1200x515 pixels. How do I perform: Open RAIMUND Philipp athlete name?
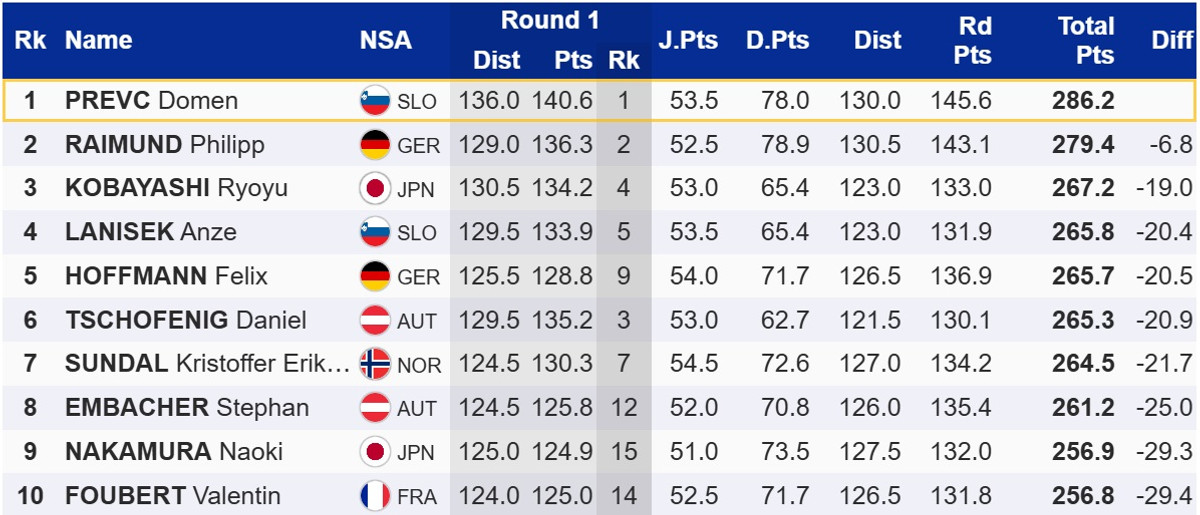coord(164,145)
